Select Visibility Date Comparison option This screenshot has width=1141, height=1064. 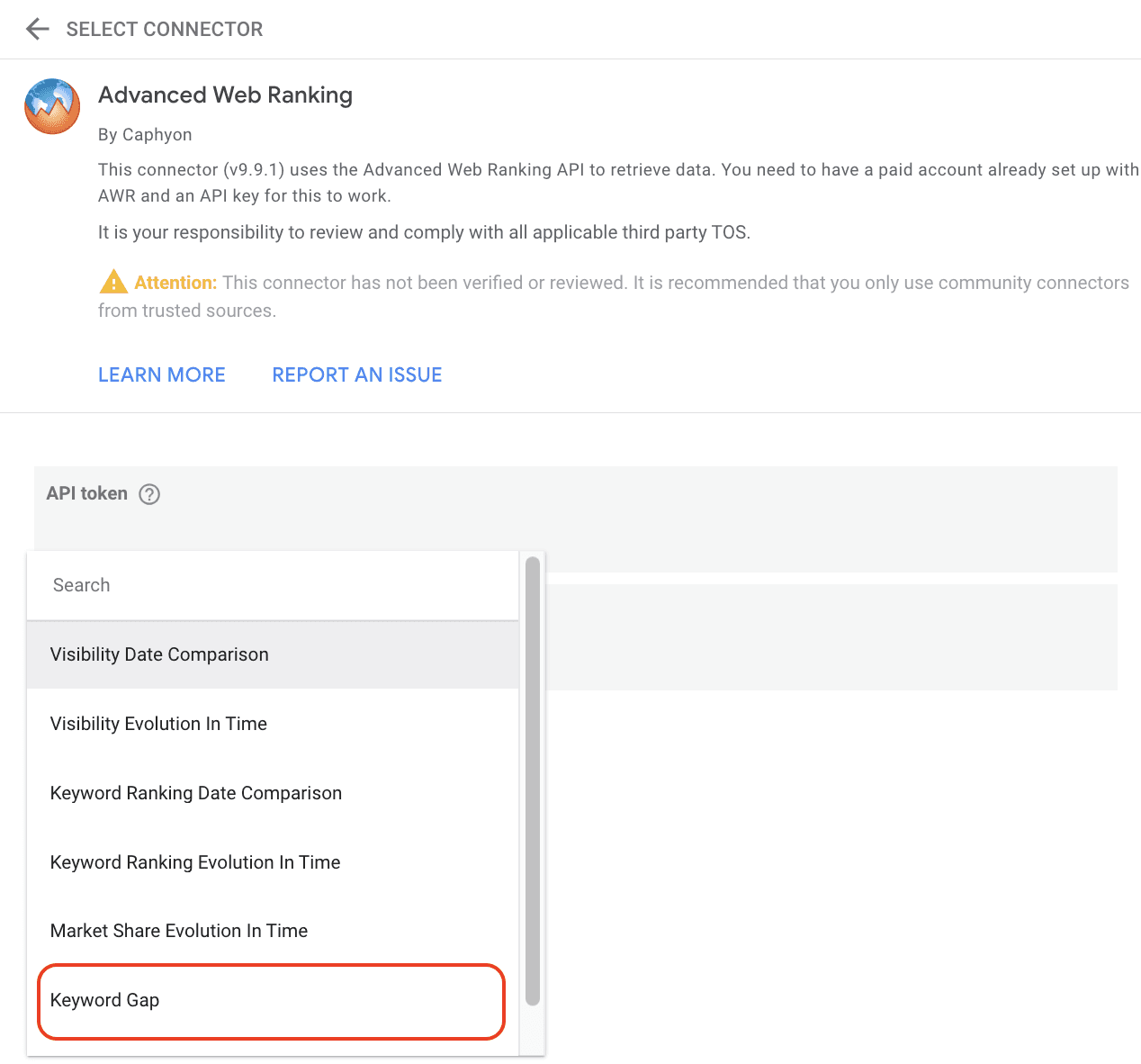pyautogui.click(x=273, y=654)
